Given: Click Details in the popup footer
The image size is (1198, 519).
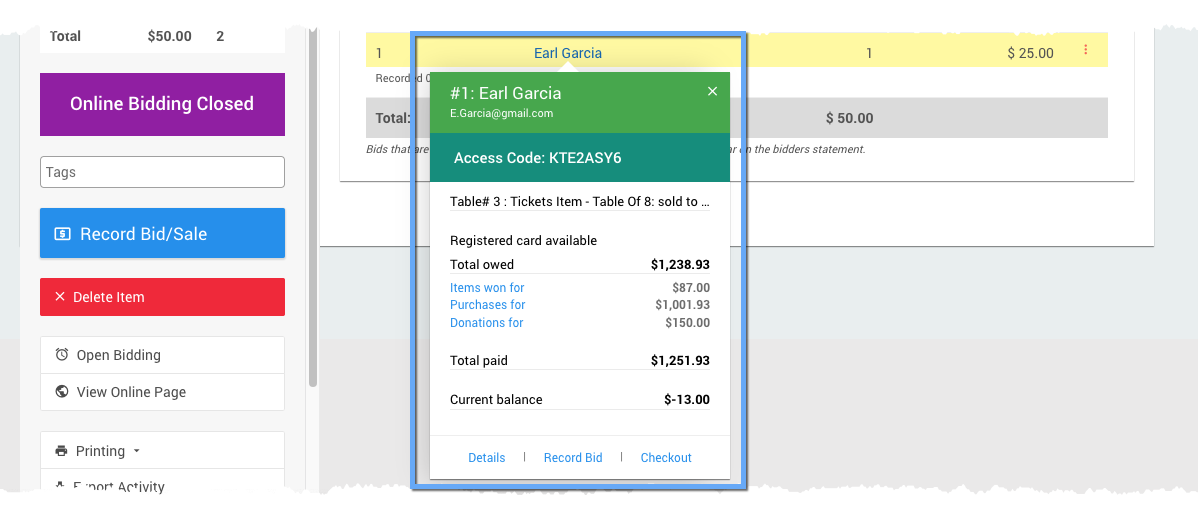Looking at the screenshot, I should pyautogui.click(x=487, y=458).
